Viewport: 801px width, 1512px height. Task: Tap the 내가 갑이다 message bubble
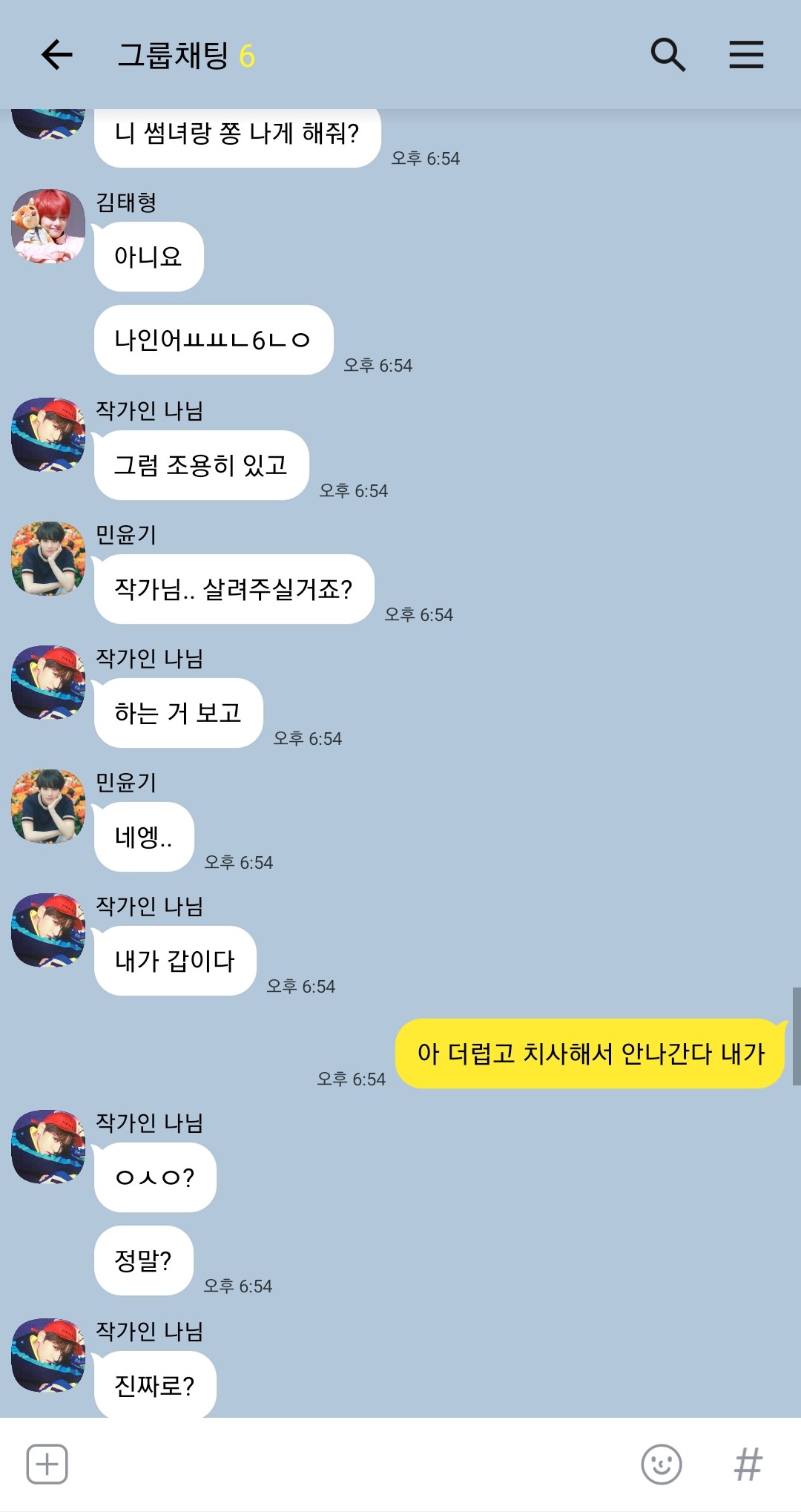point(175,961)
